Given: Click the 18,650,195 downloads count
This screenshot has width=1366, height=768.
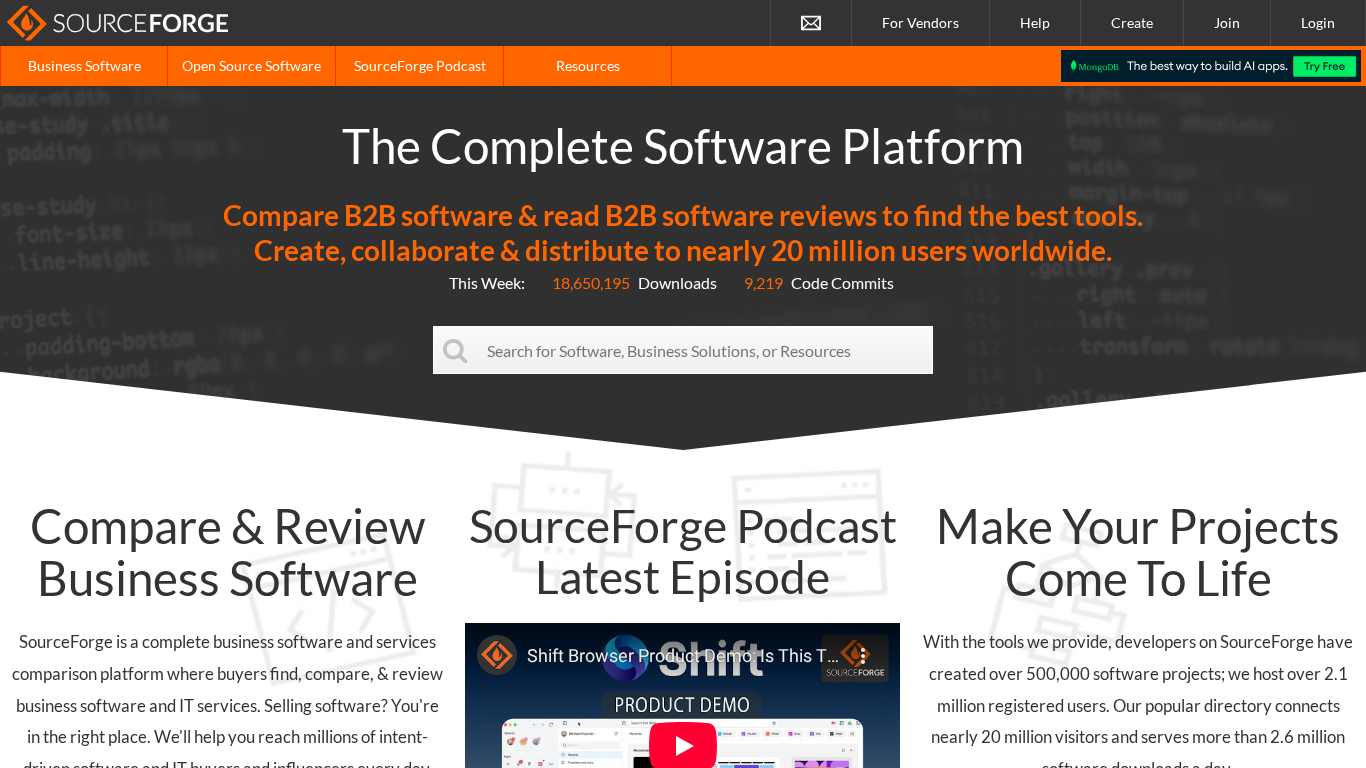Looking at the screenshot, I should pyautogui.click(x=591, y=283).
